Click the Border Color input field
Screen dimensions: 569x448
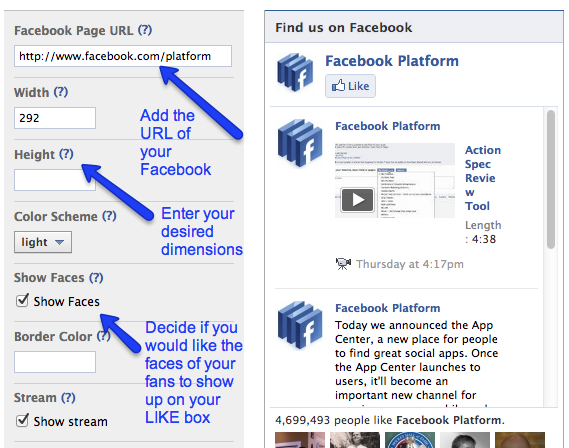[x=55, y=362]
